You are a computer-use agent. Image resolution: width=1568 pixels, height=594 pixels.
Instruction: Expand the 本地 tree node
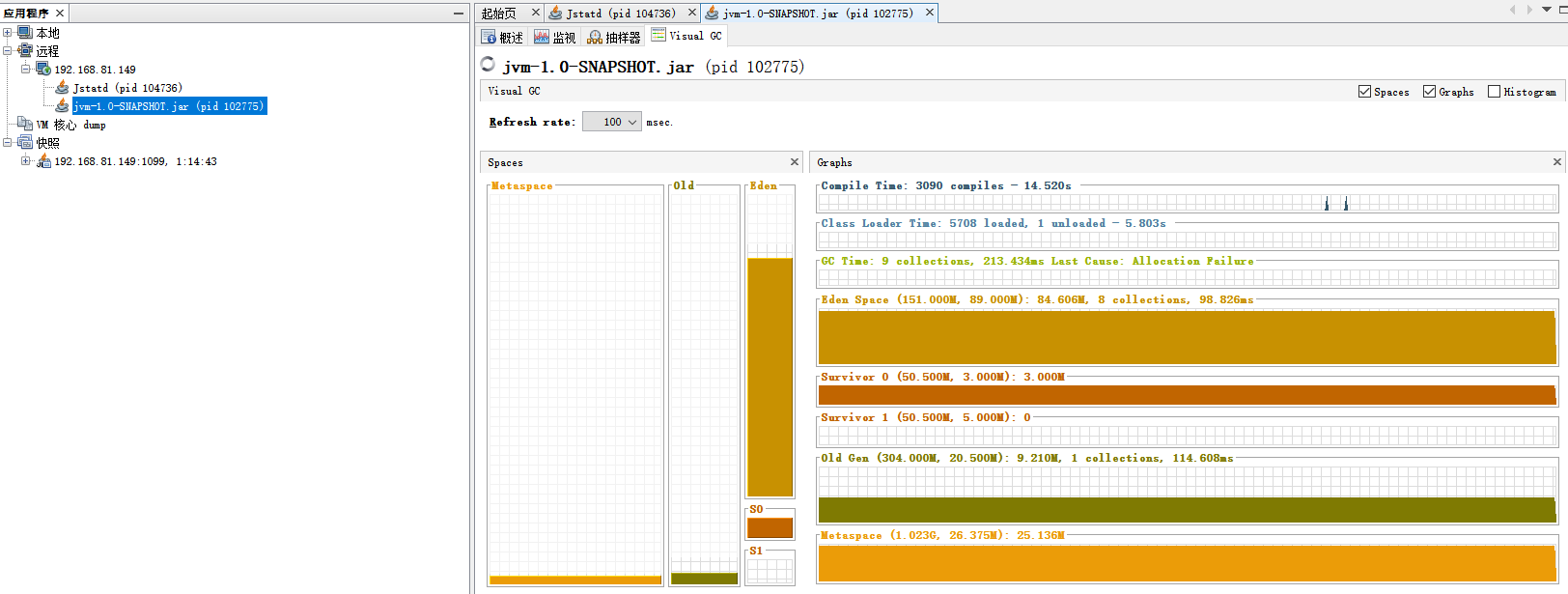(8, 32)
